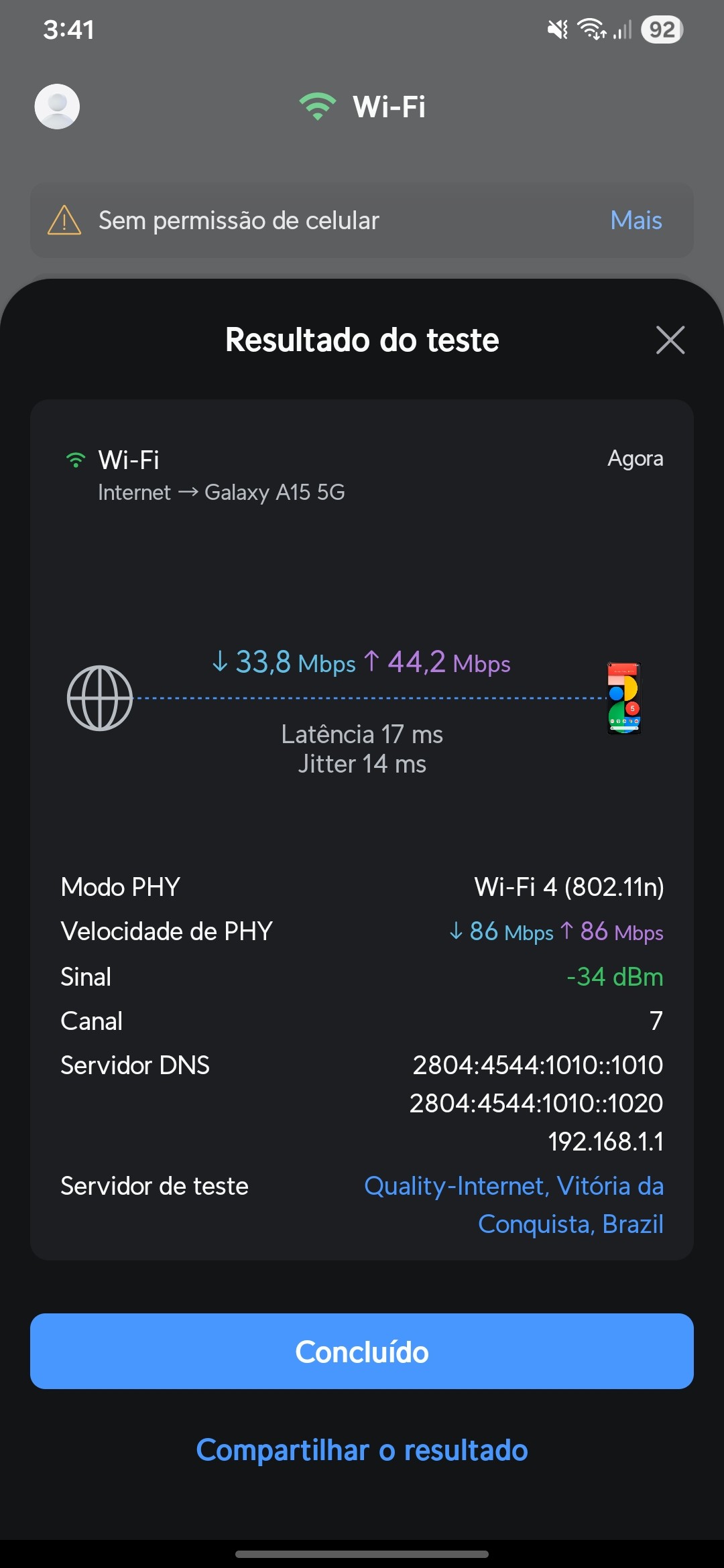This screenshot has height=1568, width=724.
Task: Tap the -34 dBm signal value
Action: point(615,976)
